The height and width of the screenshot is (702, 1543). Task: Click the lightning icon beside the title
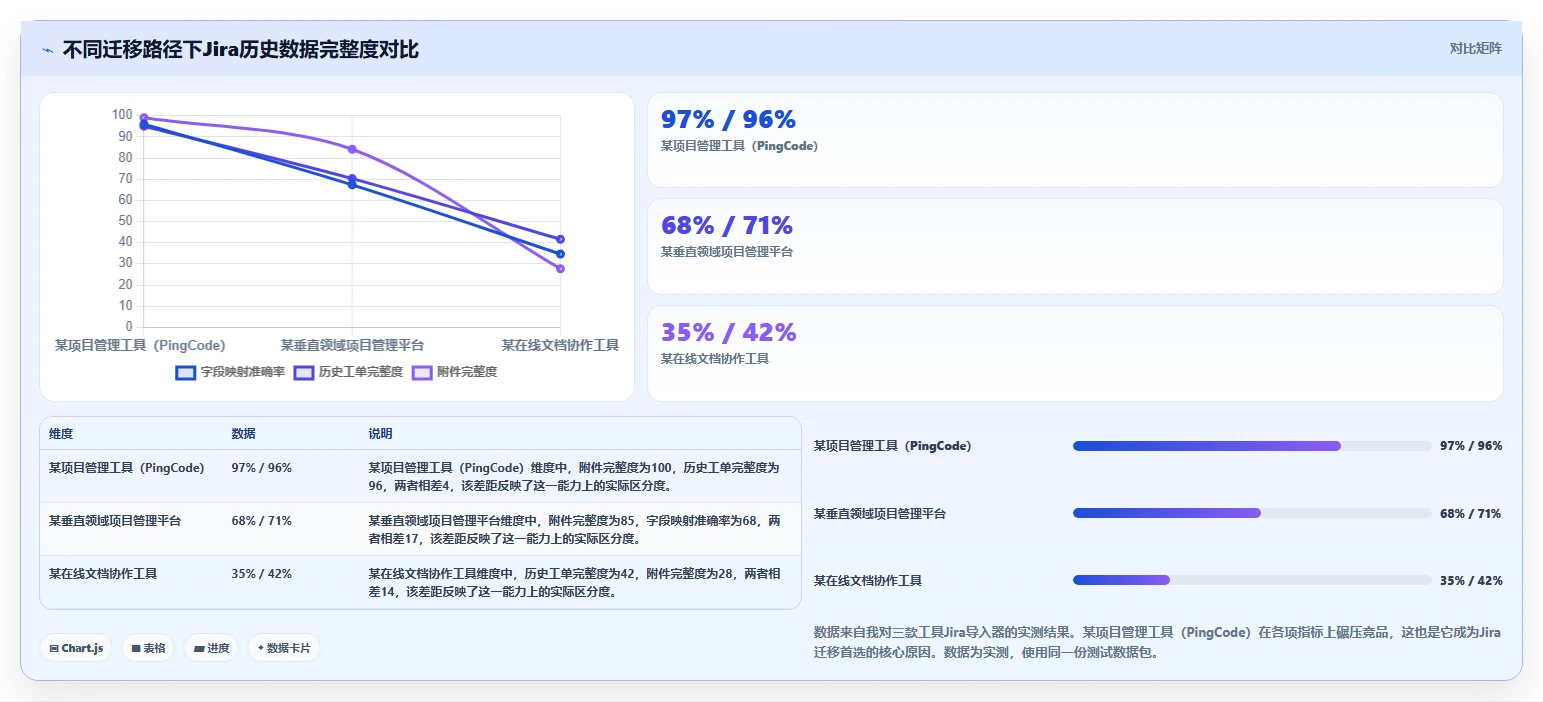point(47,50)
